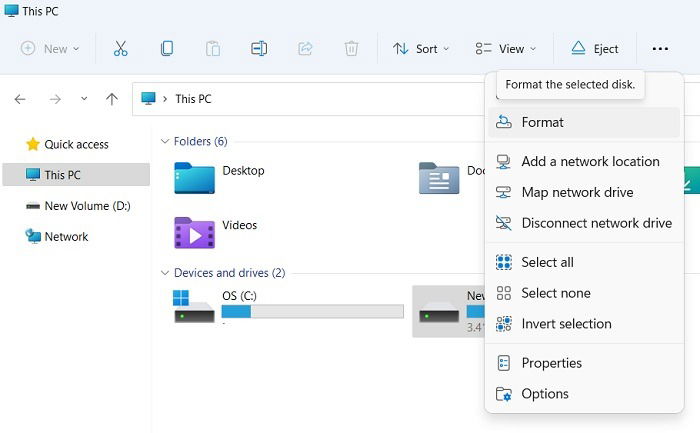Select Map network drive menu entry
This screenshot has height=433, width=700.
tap(584, 192)
